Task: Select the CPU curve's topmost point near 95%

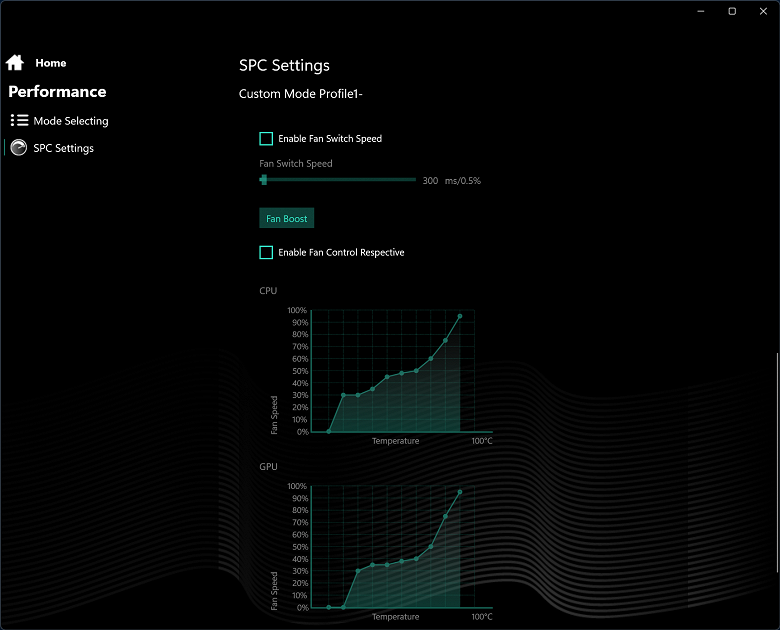Action: click(x=460, y=316)
